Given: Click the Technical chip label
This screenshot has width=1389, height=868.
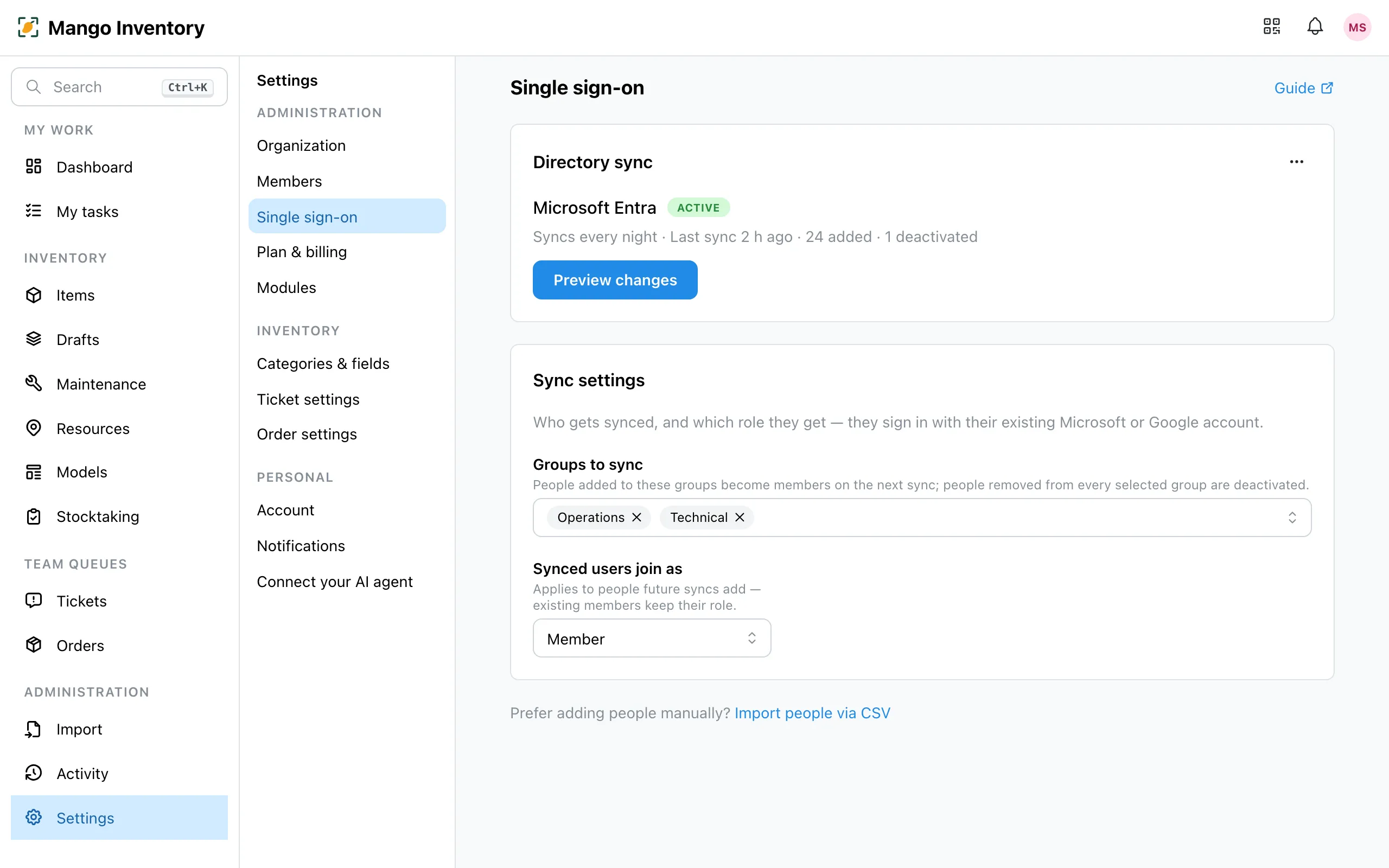Looking at the screenshot, I should [698, 517].
